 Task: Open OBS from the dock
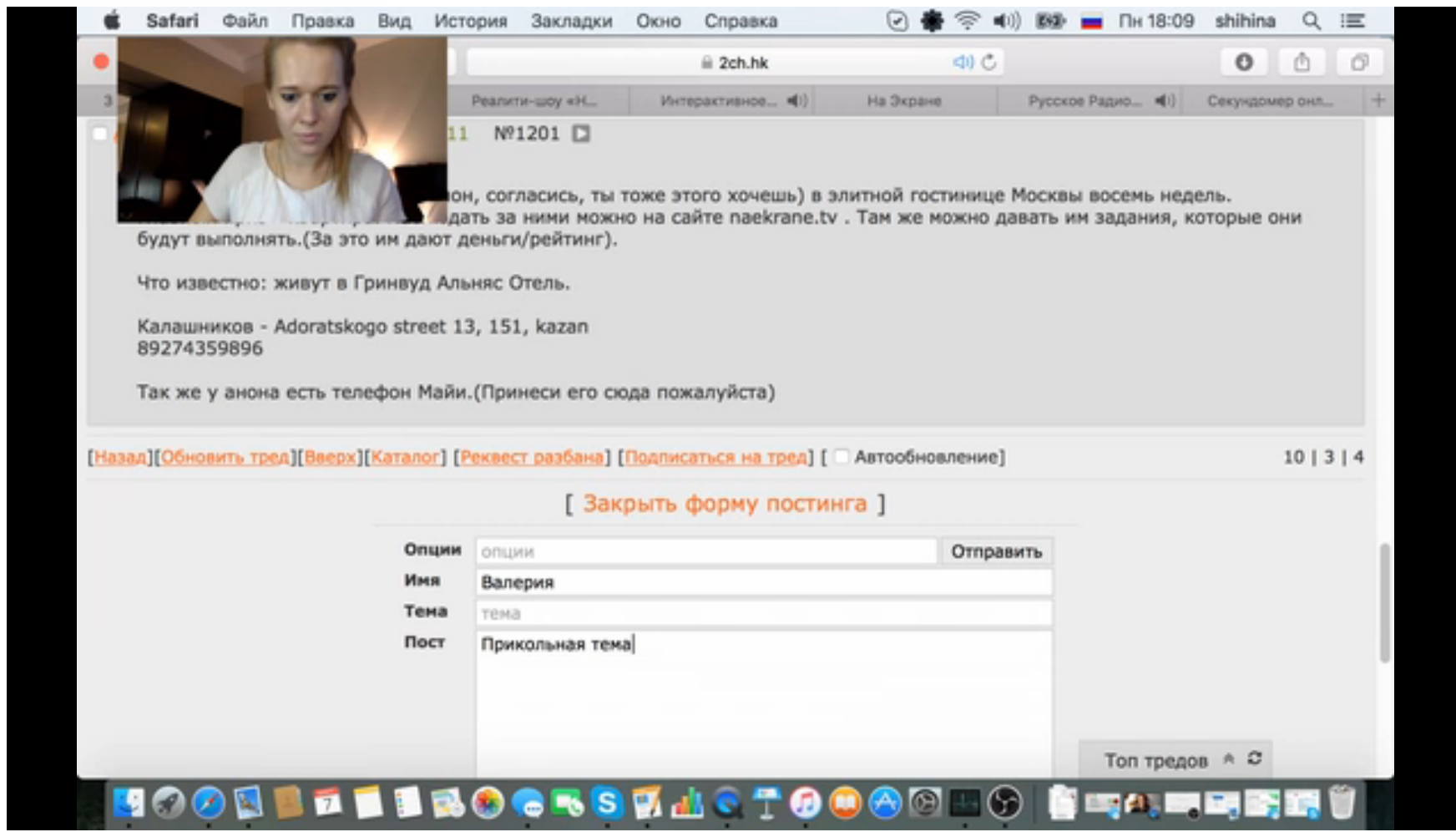coord(1006,803)
